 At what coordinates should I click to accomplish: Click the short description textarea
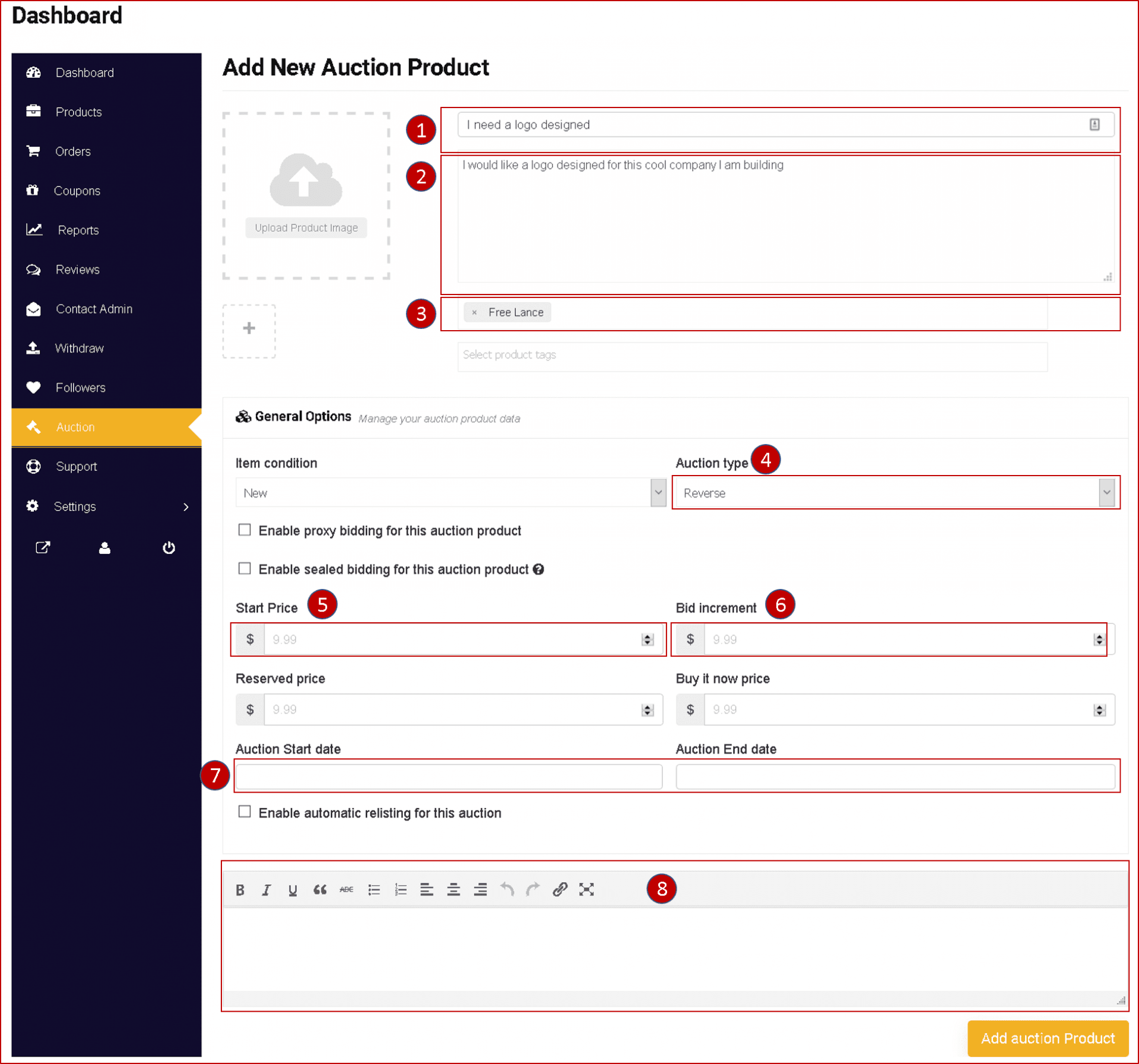[x=785, y=219]
